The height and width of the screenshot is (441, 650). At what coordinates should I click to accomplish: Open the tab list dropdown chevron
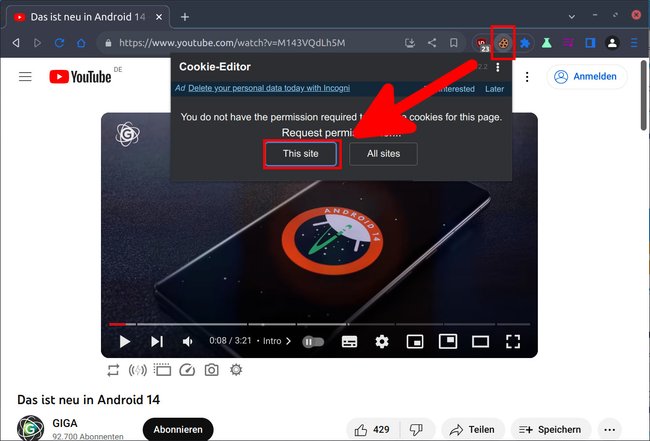pyautogui.click(x=572, y=17)
